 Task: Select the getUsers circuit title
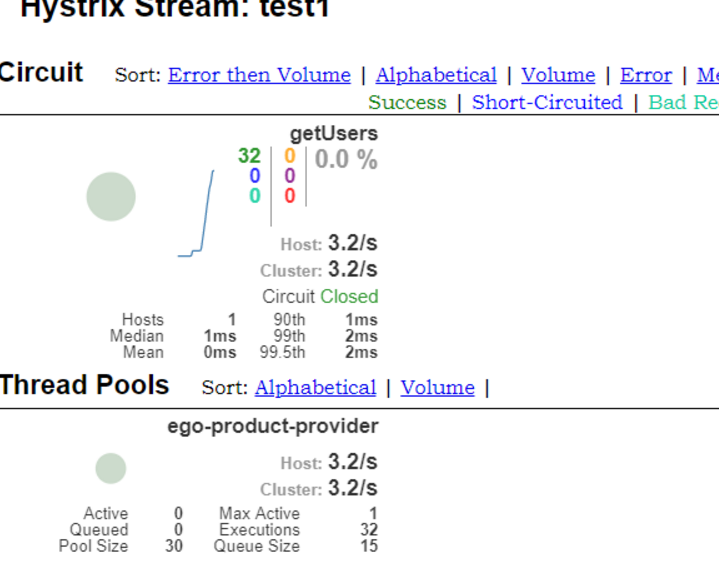[x=334, y=133]
